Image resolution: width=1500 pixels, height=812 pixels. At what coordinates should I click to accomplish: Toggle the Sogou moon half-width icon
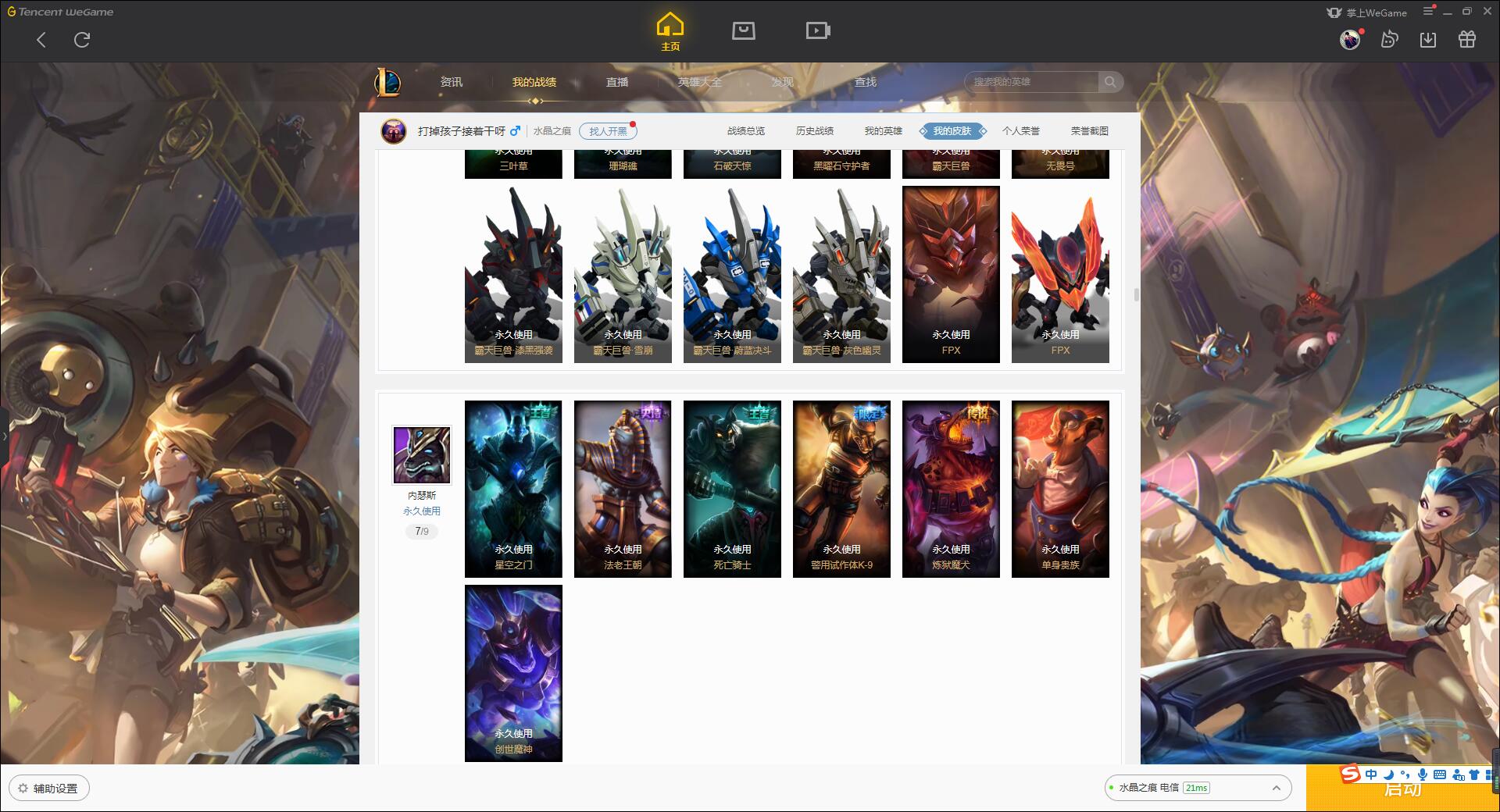(1388, 775)
